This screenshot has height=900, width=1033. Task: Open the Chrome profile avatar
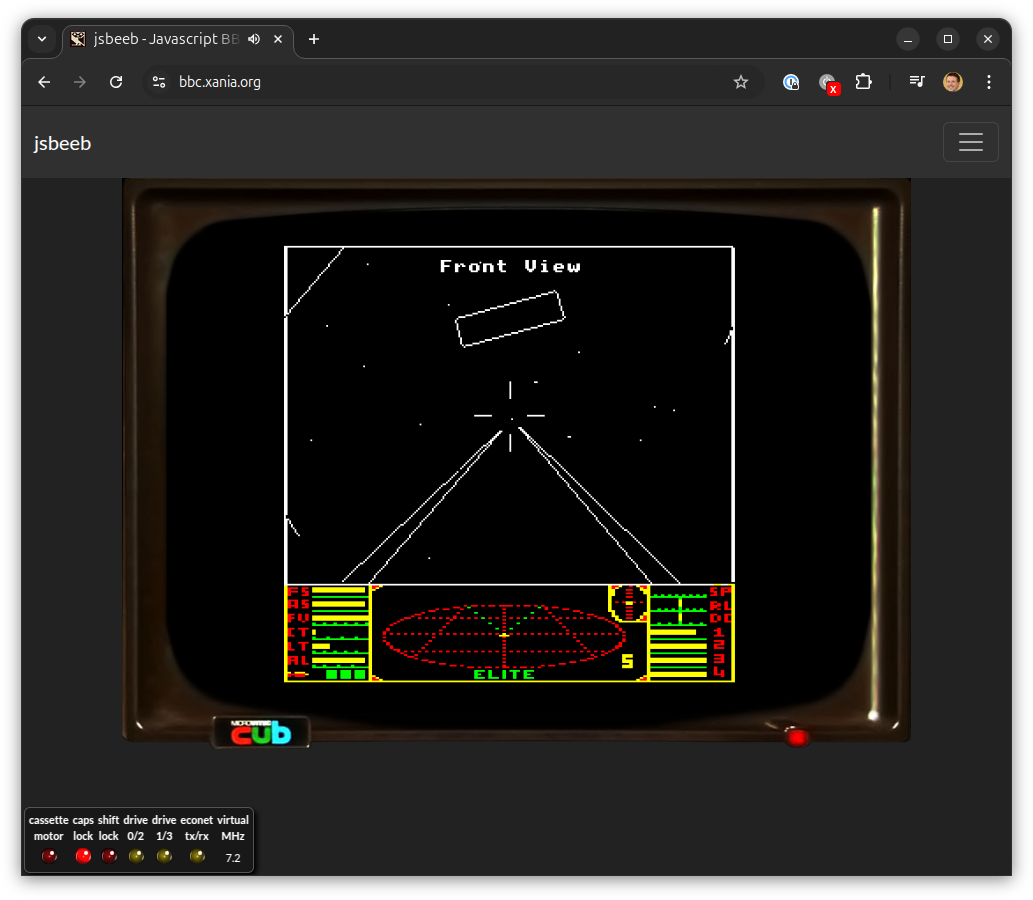click(x=953, y=82)
